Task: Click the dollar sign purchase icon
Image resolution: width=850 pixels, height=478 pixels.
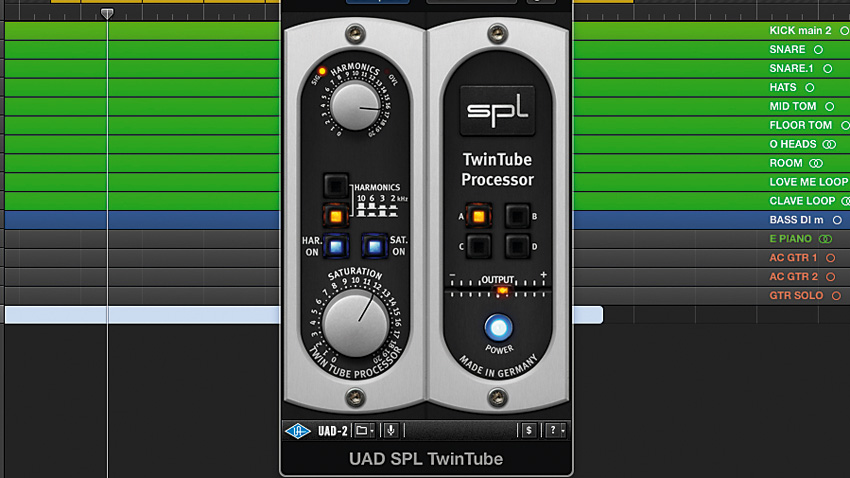Action: pyautogui.click(x=529, y=431)
